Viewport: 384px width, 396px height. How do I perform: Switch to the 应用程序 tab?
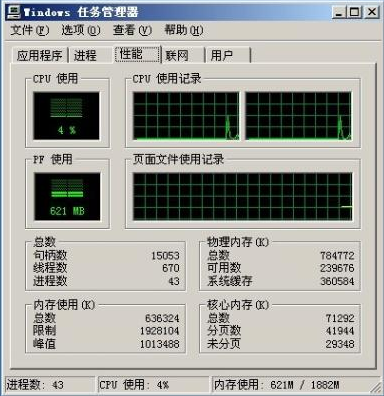pyautogui.click(x=40, y=55)
